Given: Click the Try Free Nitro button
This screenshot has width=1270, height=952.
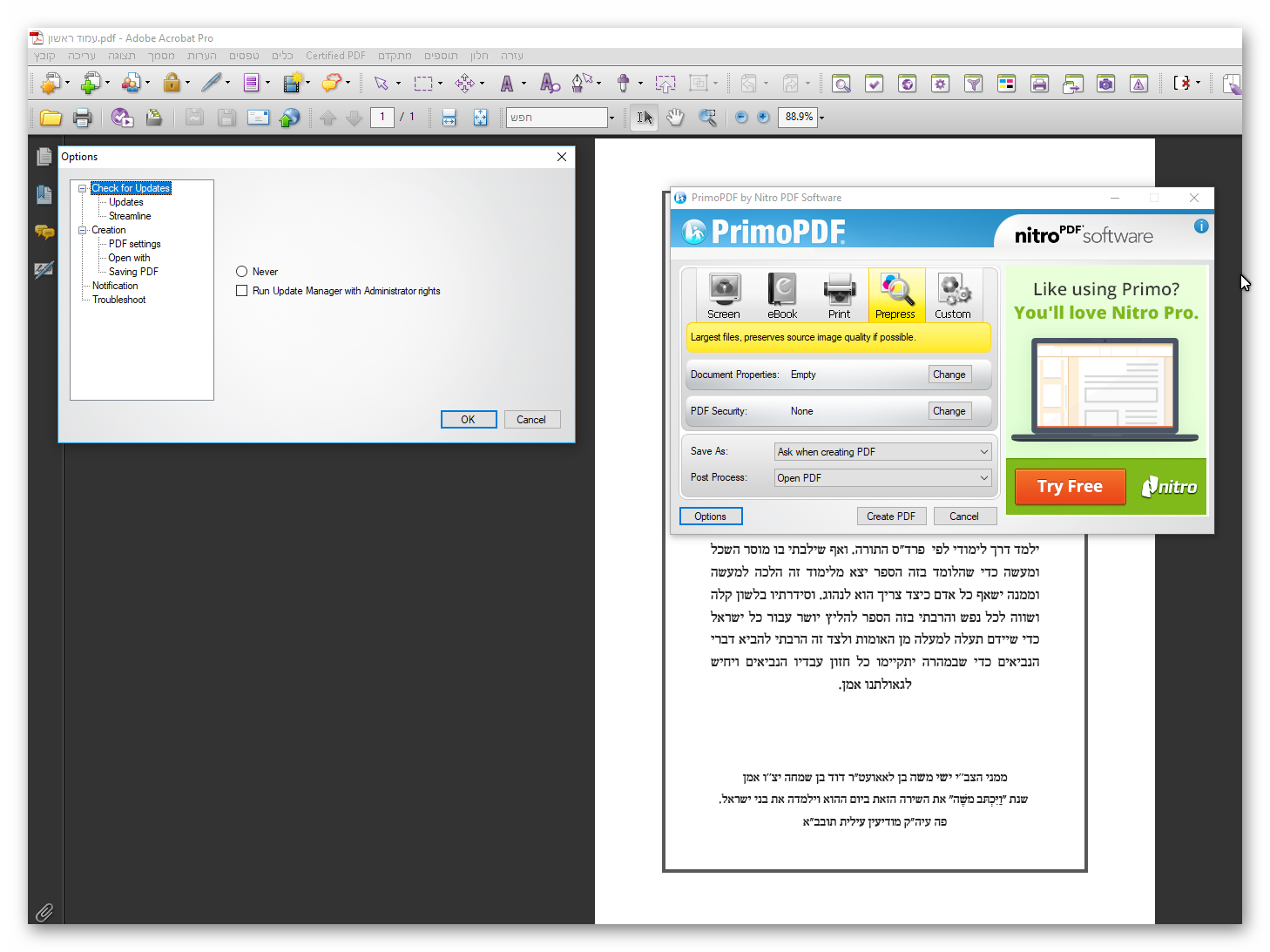Looking at the screenshot, I should pos(1071,487).
